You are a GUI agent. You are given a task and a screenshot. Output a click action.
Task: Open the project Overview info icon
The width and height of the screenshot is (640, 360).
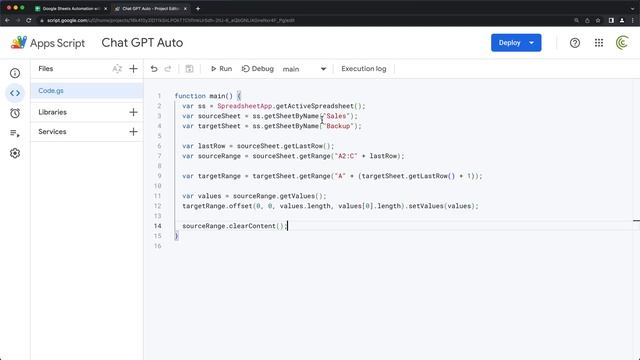15,73
